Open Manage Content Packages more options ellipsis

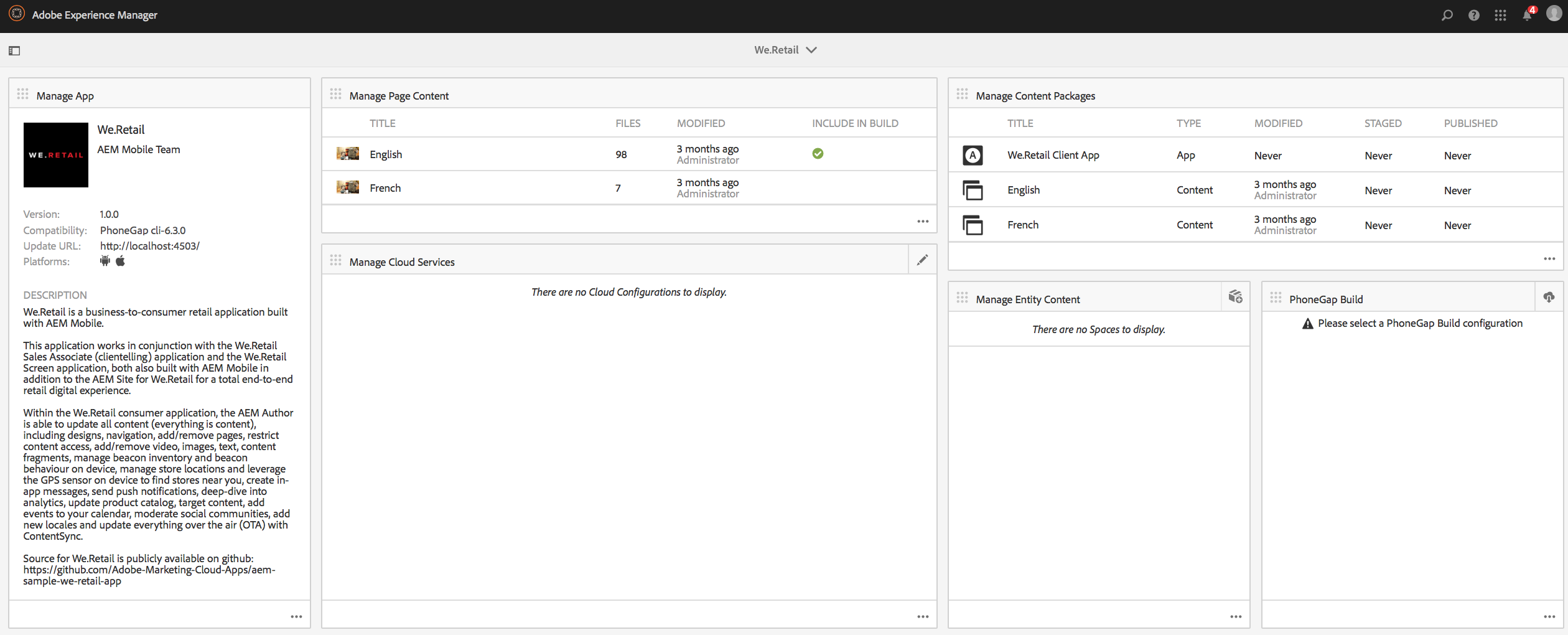pyautogui.click(x=1549, y=258)
